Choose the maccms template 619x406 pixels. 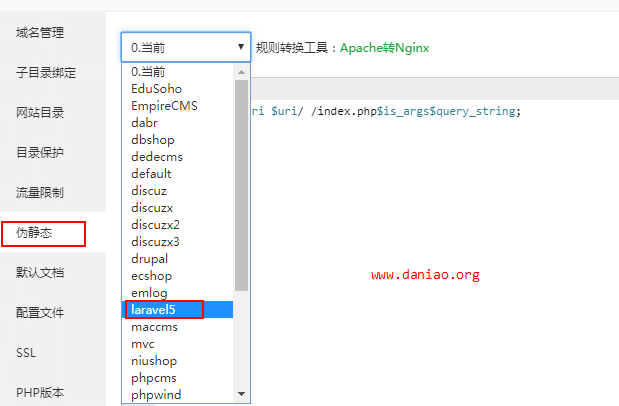coord(179,327)
